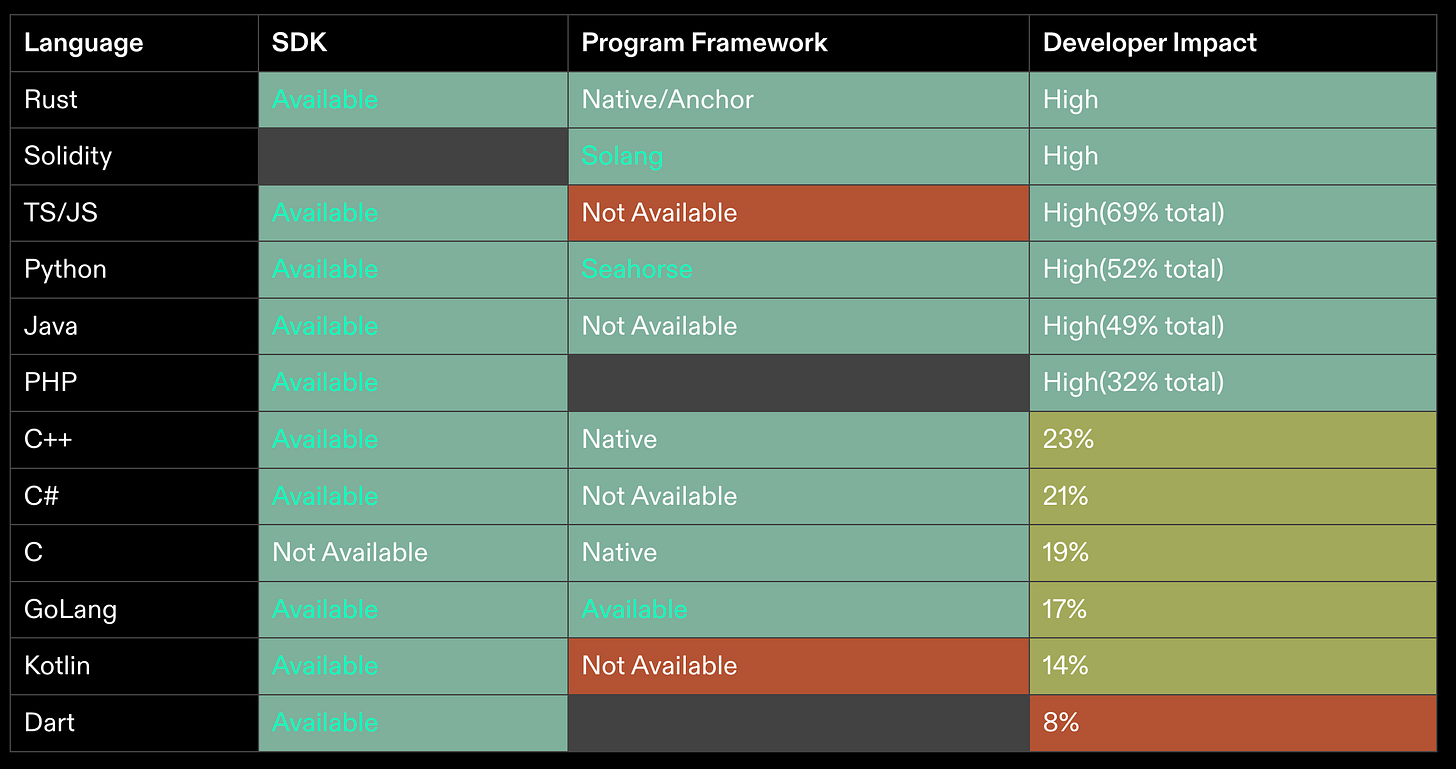
Task: Click the '8%' impact cell
Action: (x=1233, y=723)
